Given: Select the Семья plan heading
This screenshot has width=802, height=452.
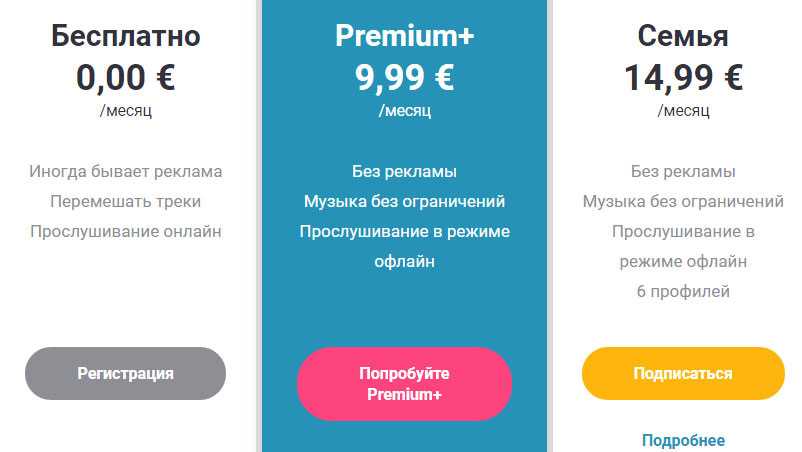Looking at the screenshot, I should pyautogui.click(x=683, y=37).
